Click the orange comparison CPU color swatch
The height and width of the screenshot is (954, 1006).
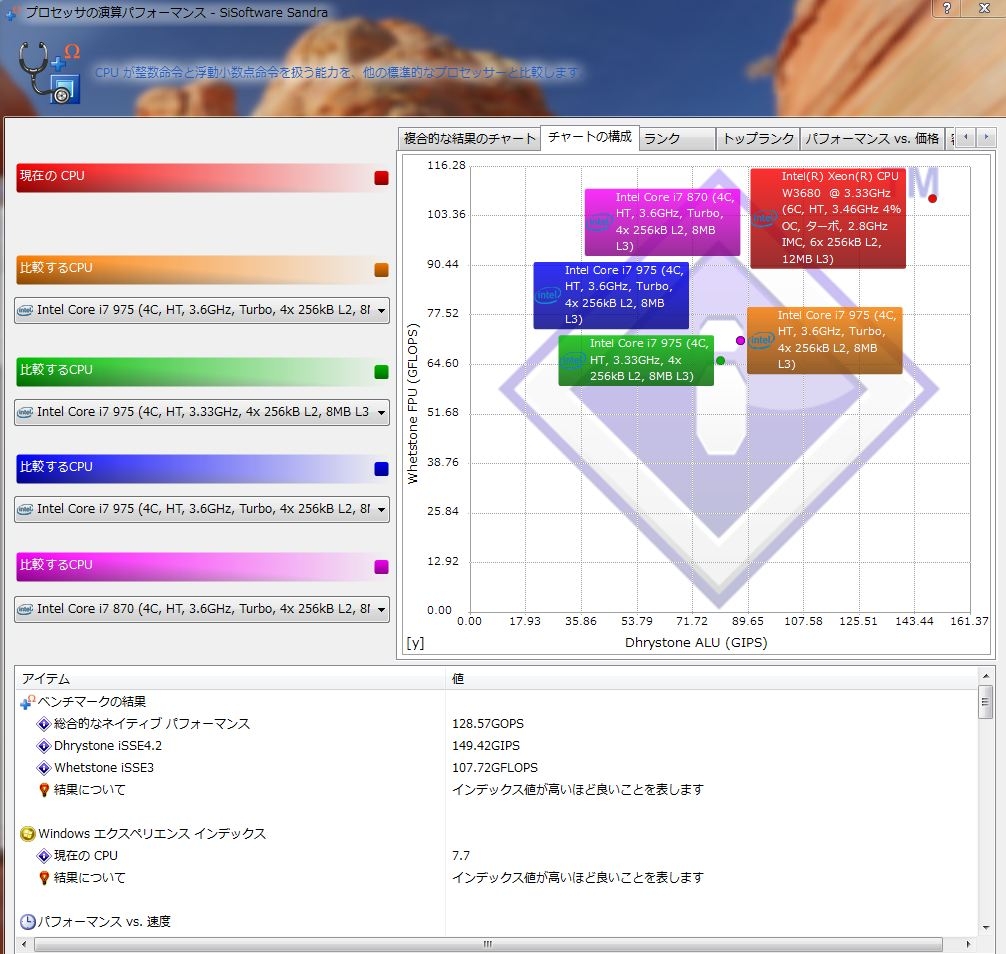click(x=381, y=269)
